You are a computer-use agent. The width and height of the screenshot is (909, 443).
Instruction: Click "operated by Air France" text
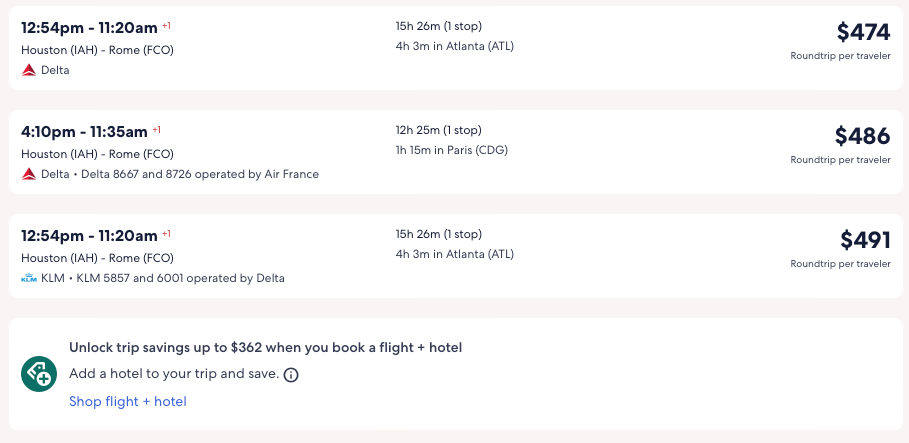coord(264,174)
